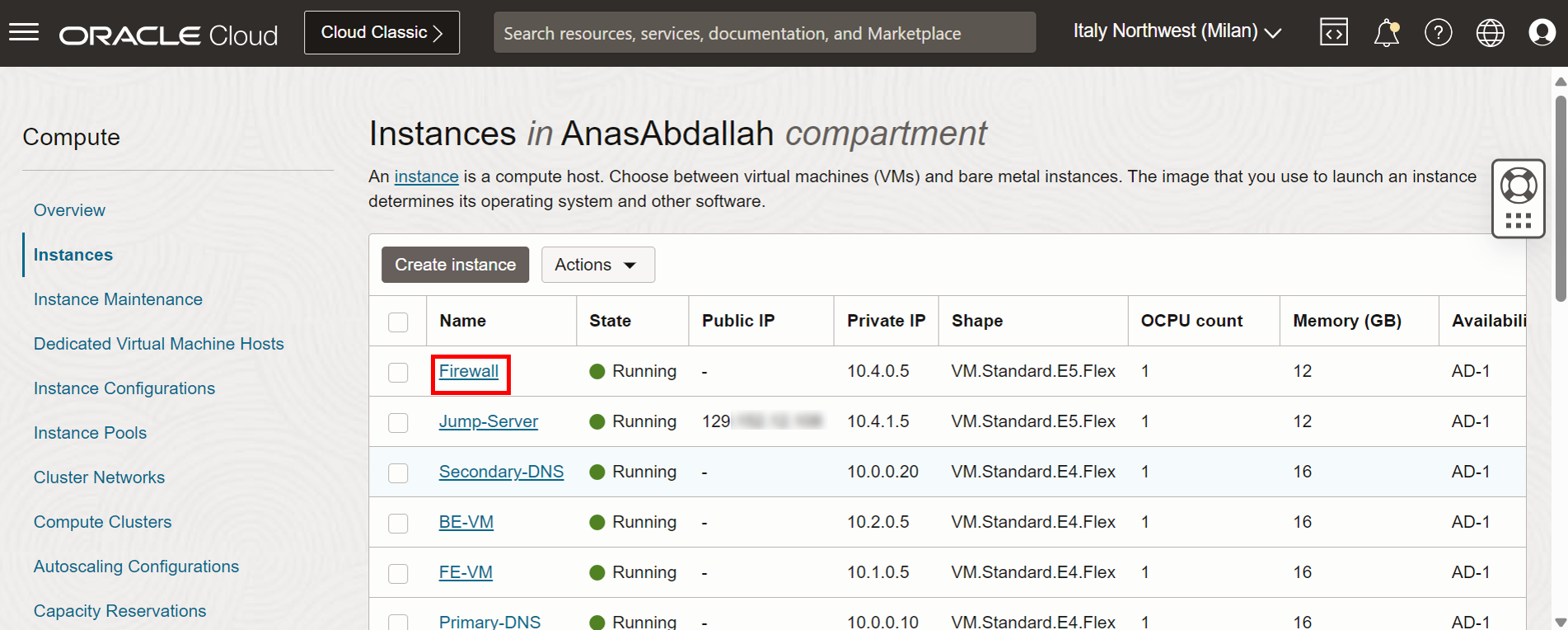The height and width of the screenshot is (630, 1568).
Task: Open the Cloud Shell developer tools icon
Action: [x=1334, y=32]
